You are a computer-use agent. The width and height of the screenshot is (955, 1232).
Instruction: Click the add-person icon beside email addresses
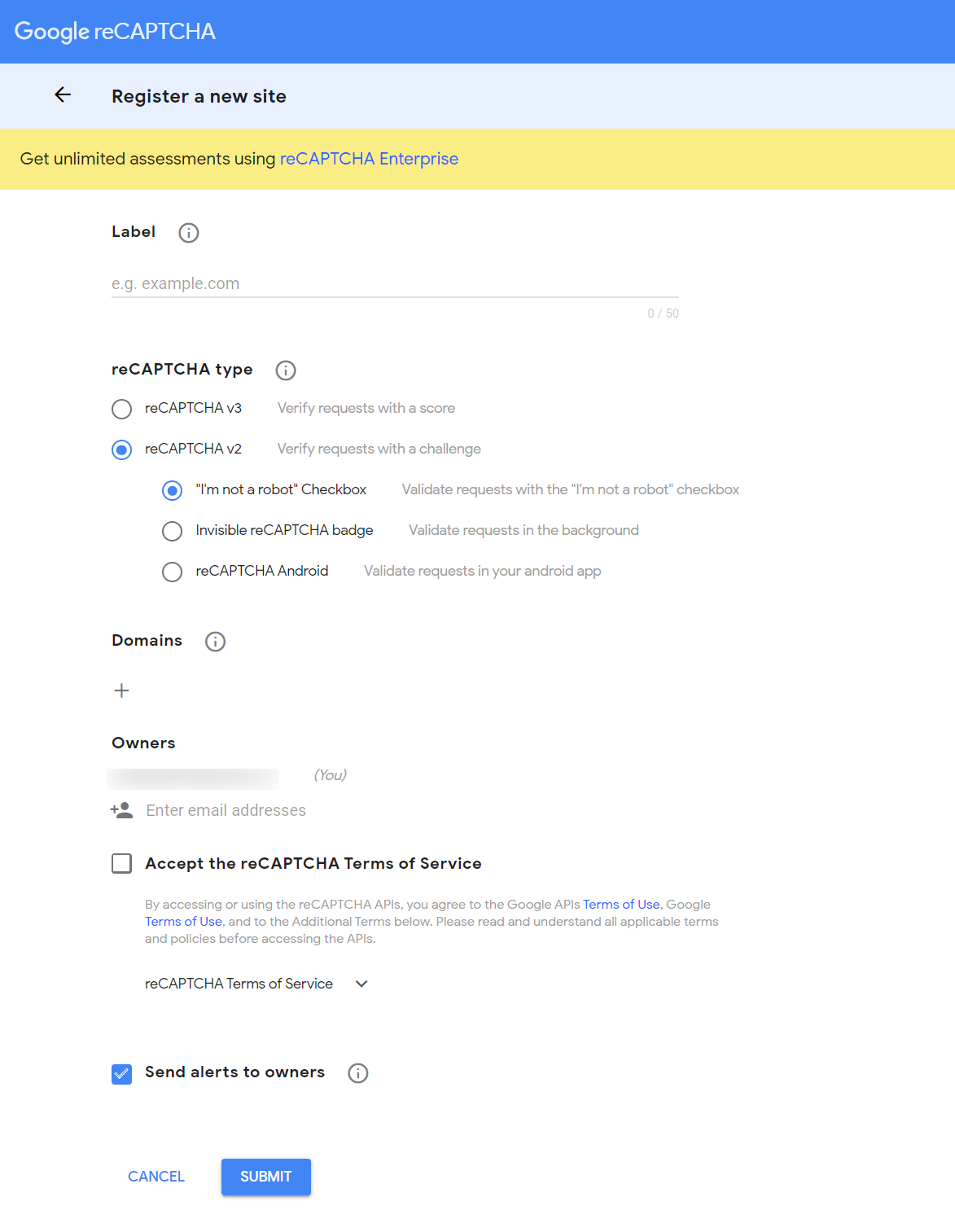pos(121,810)
